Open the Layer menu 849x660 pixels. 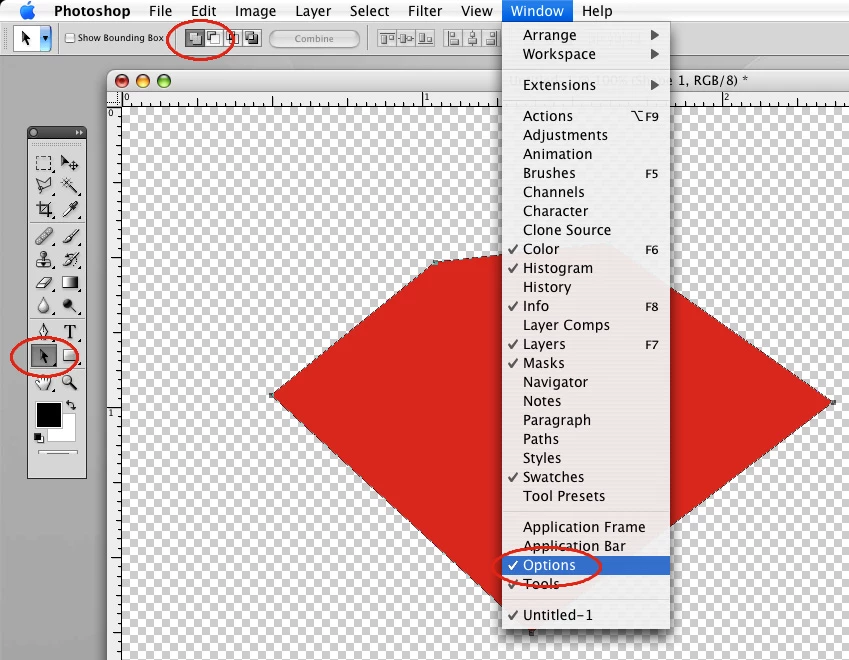coord(313,11)
